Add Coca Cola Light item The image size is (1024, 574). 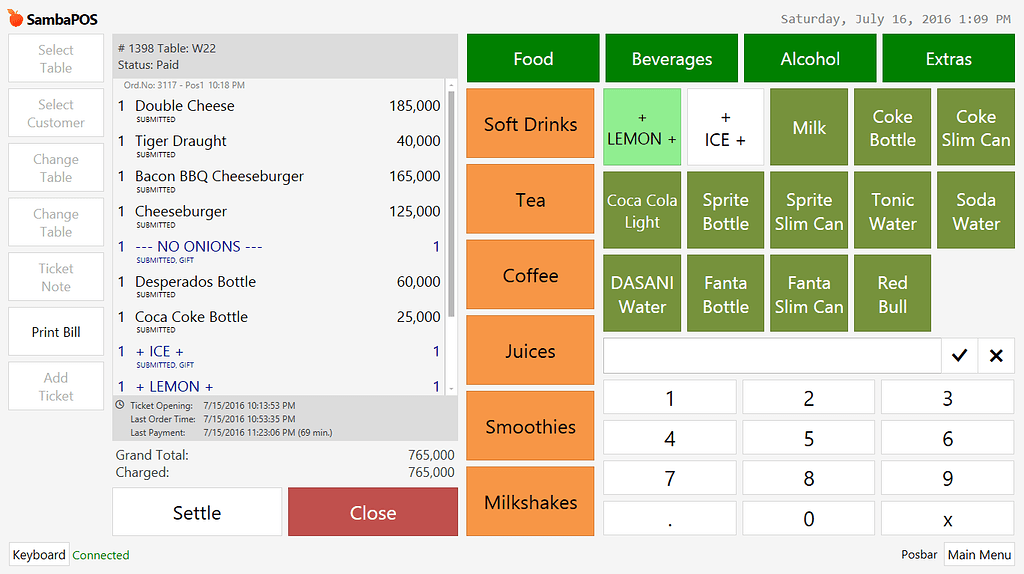coord(642,210)
